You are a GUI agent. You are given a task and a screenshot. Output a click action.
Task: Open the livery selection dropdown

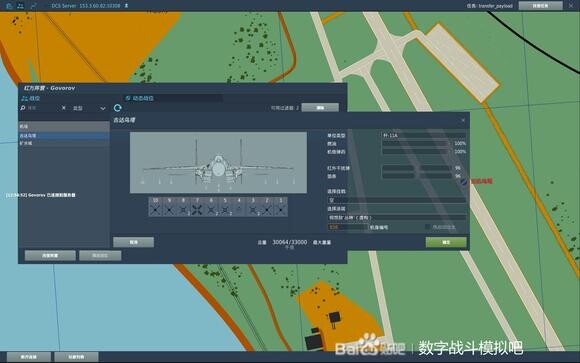[x=397, y=218]
